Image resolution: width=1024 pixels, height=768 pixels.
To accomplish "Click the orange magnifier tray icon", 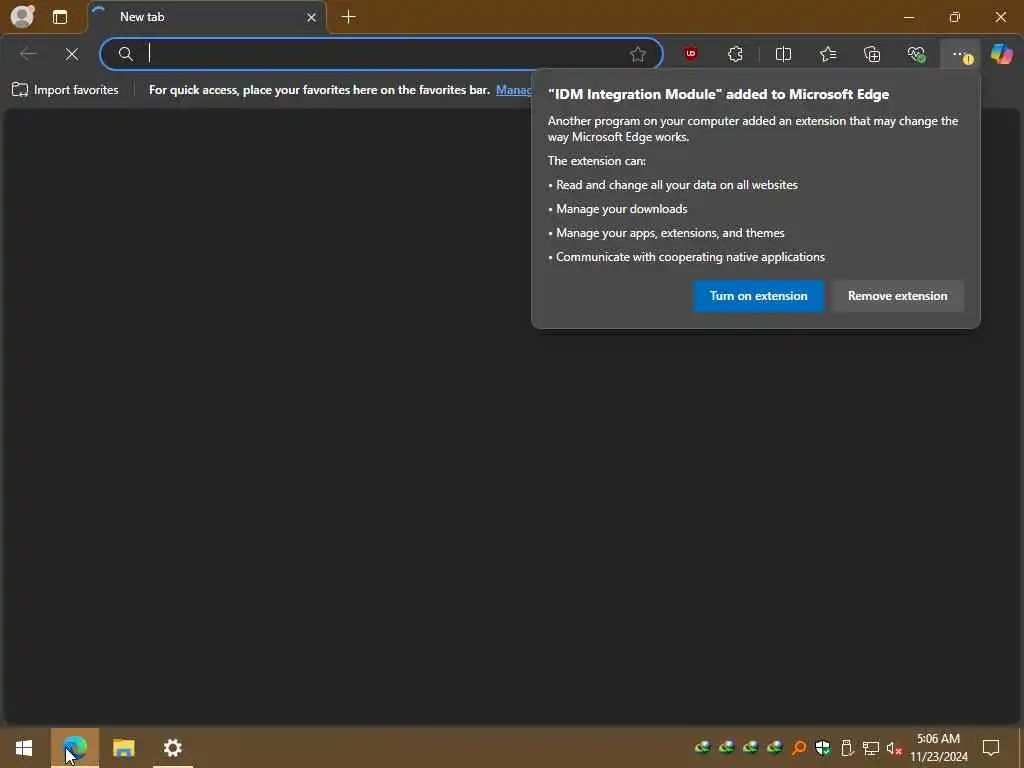I will 798,748.
